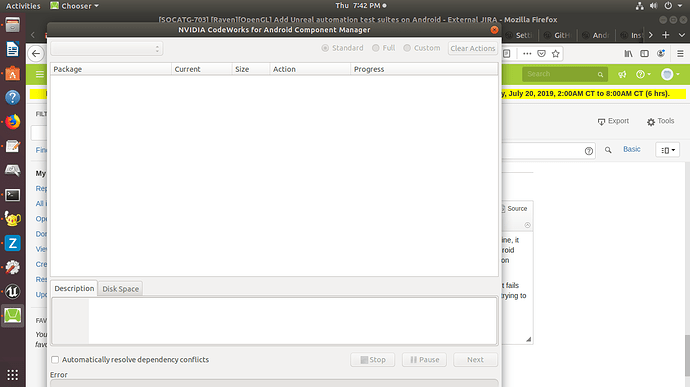Image resolution: width=690 pixels, height=387 pixels.
Task: Switch to the Description tab
Action: click(74, 288)
